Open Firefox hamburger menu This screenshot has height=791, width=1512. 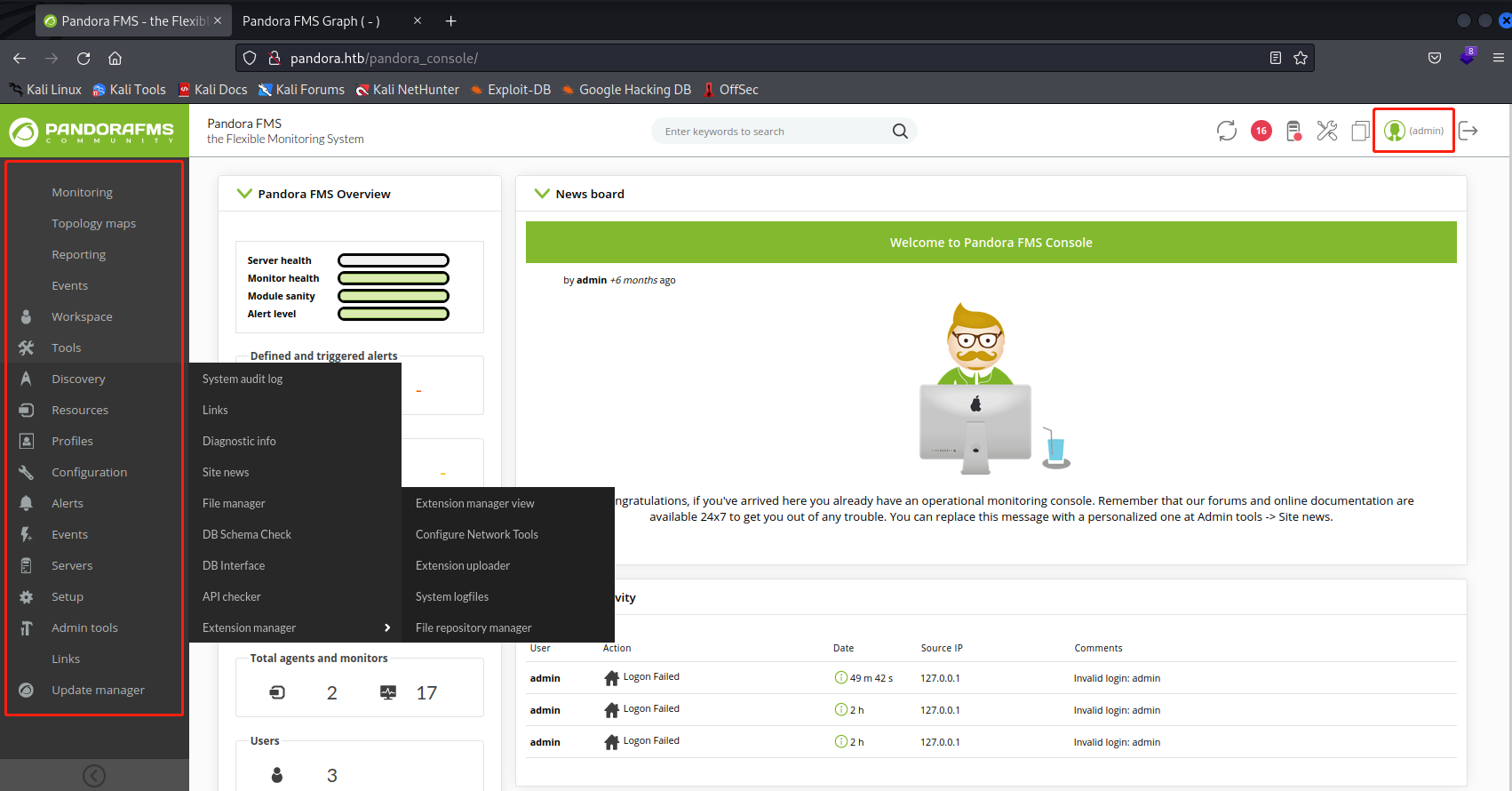[x=1498, y=58]
